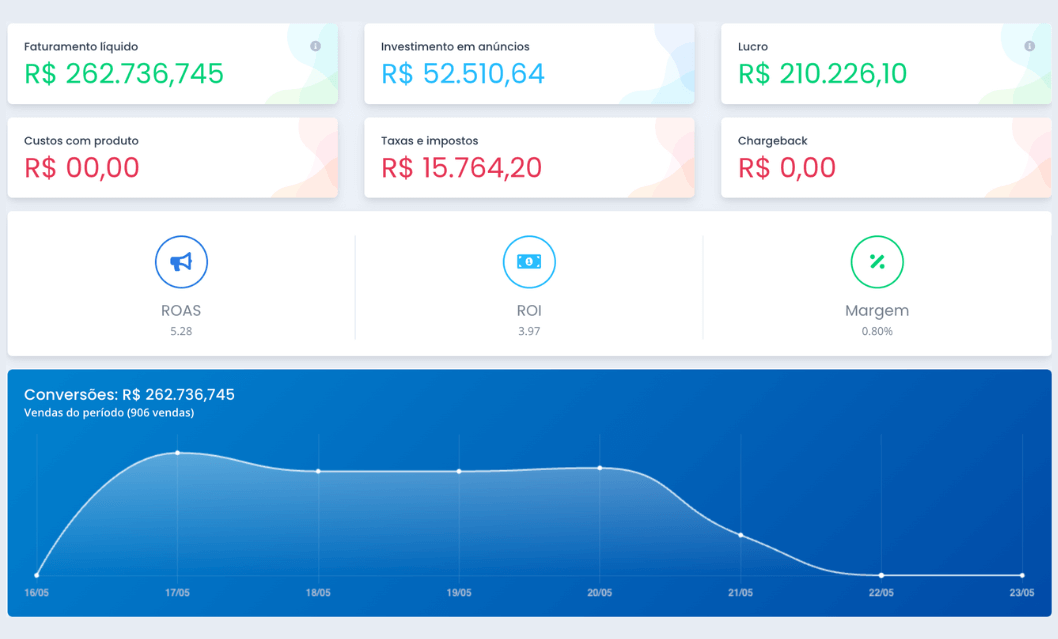Screen dimensions: 1058x639
Task: Click the Chargeback value R$ 0,00
Action: tap(786, 167)
